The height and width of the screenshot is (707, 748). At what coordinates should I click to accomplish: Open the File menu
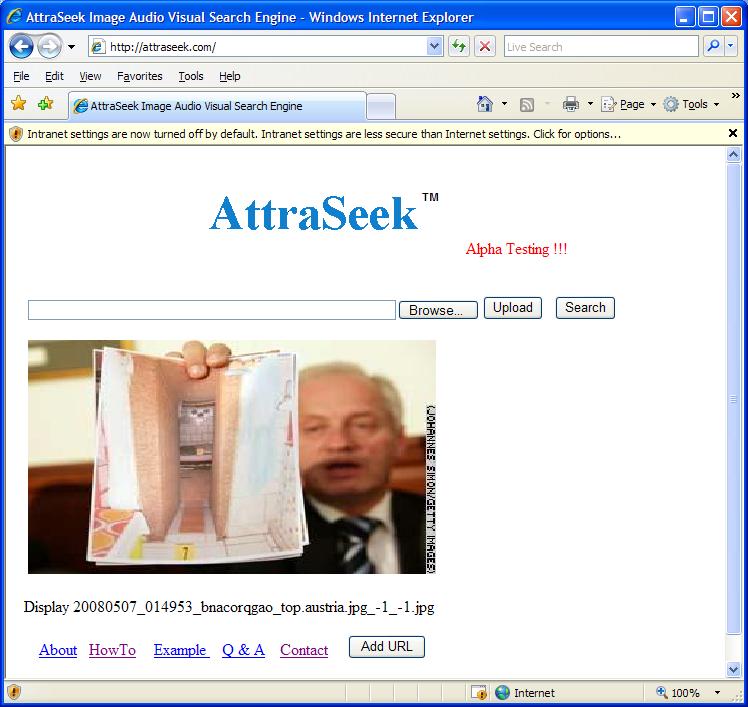click(21, 76)
